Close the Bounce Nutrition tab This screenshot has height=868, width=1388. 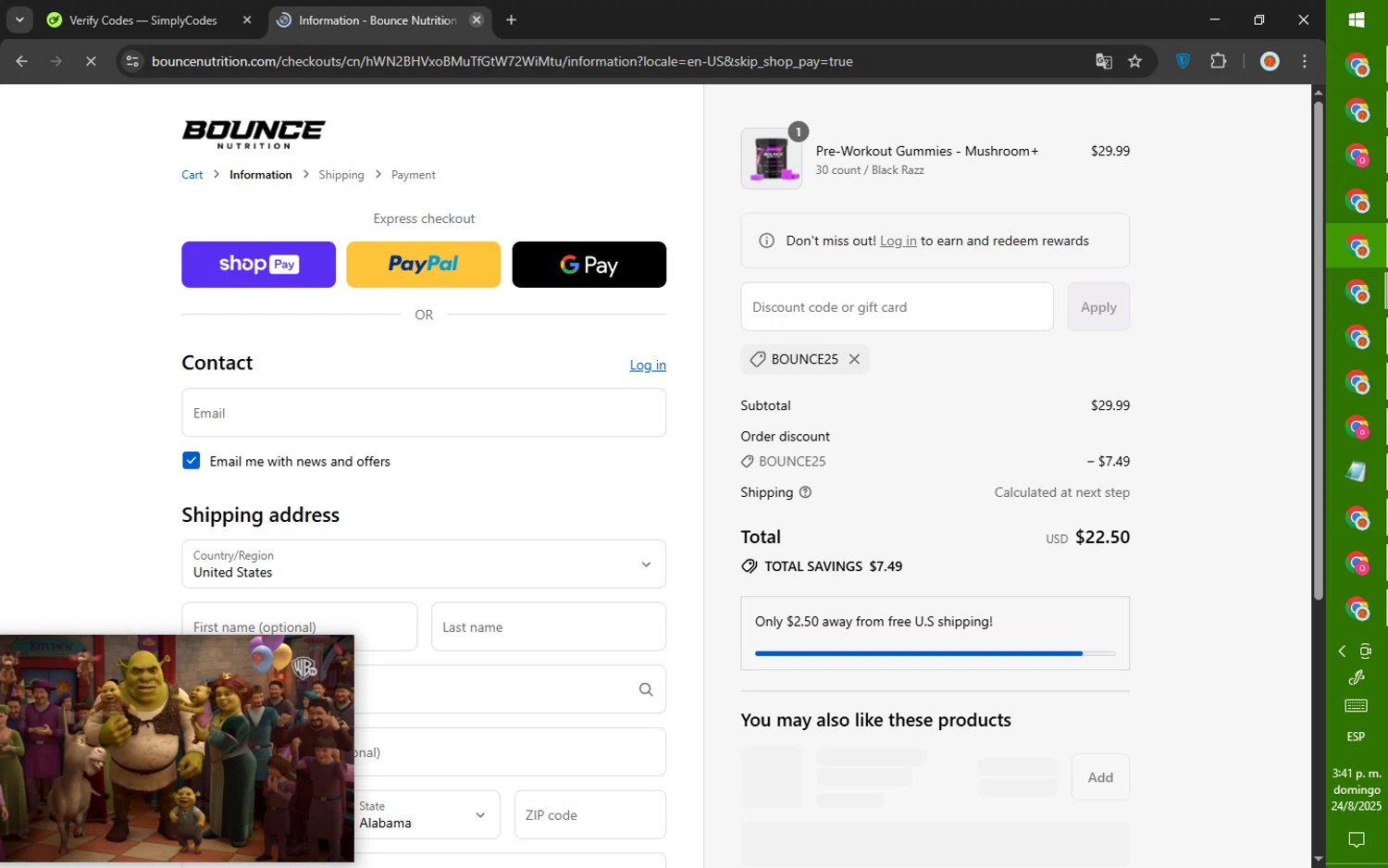(477, 19)
